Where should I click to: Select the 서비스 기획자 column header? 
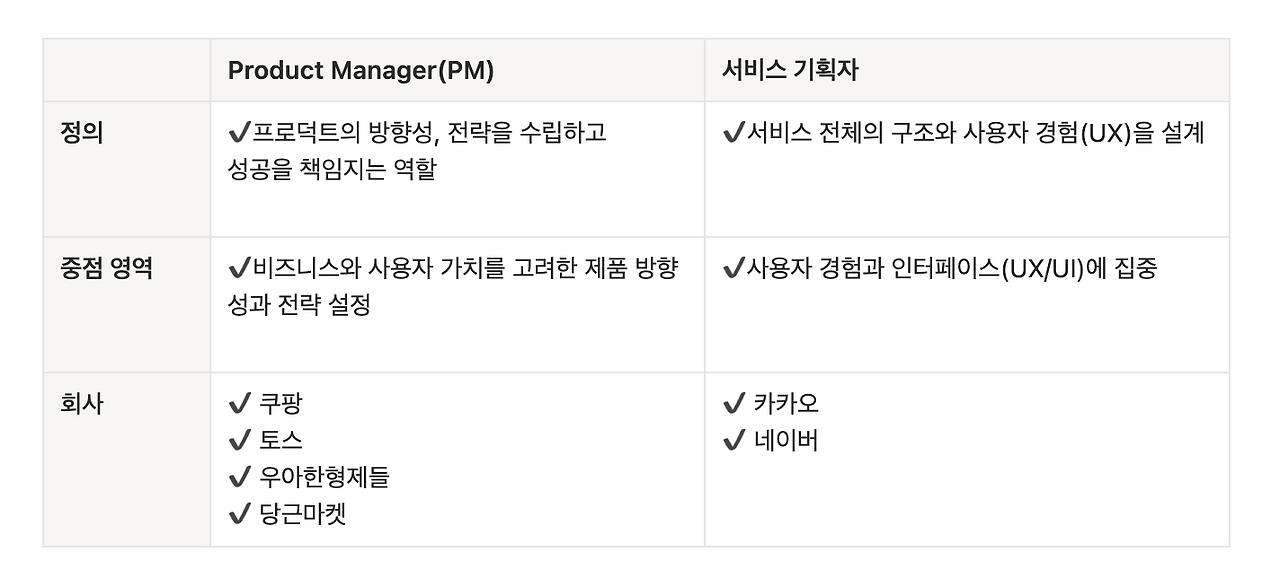coord(790,71)
